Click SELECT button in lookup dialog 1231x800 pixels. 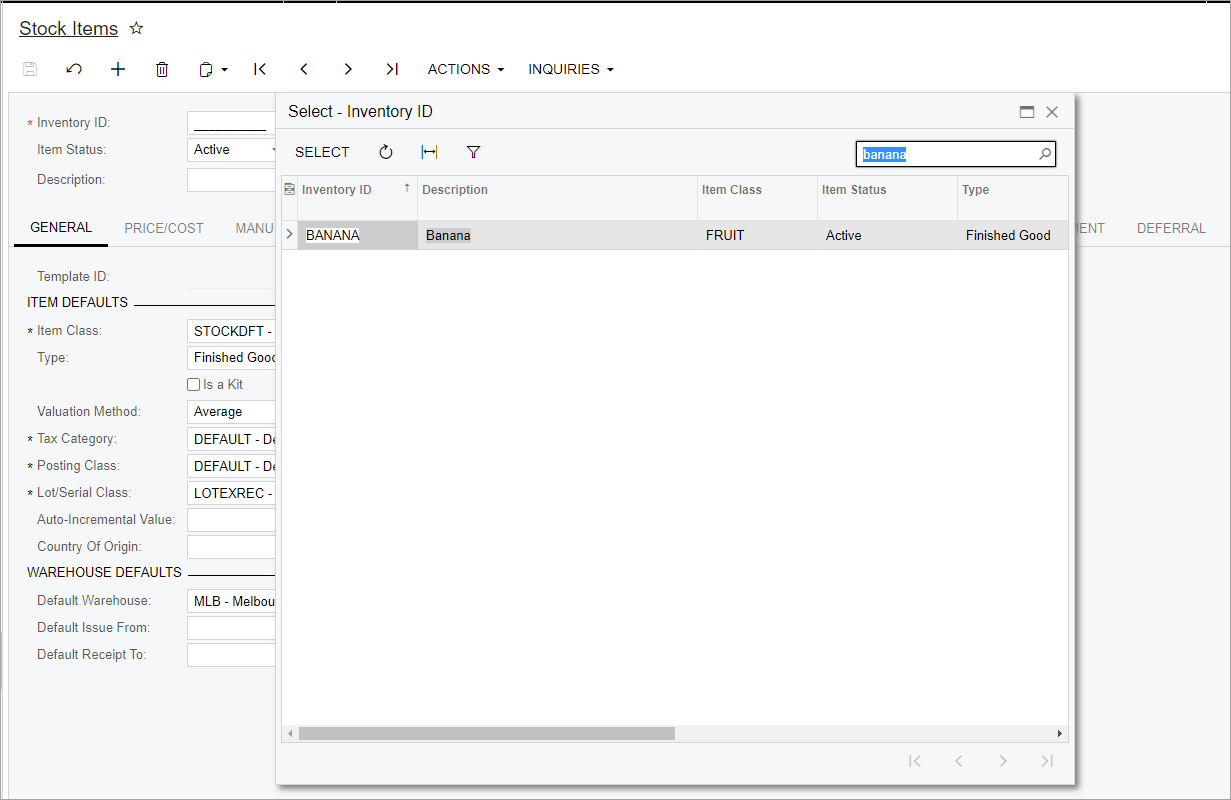click(x=322, y=152)
